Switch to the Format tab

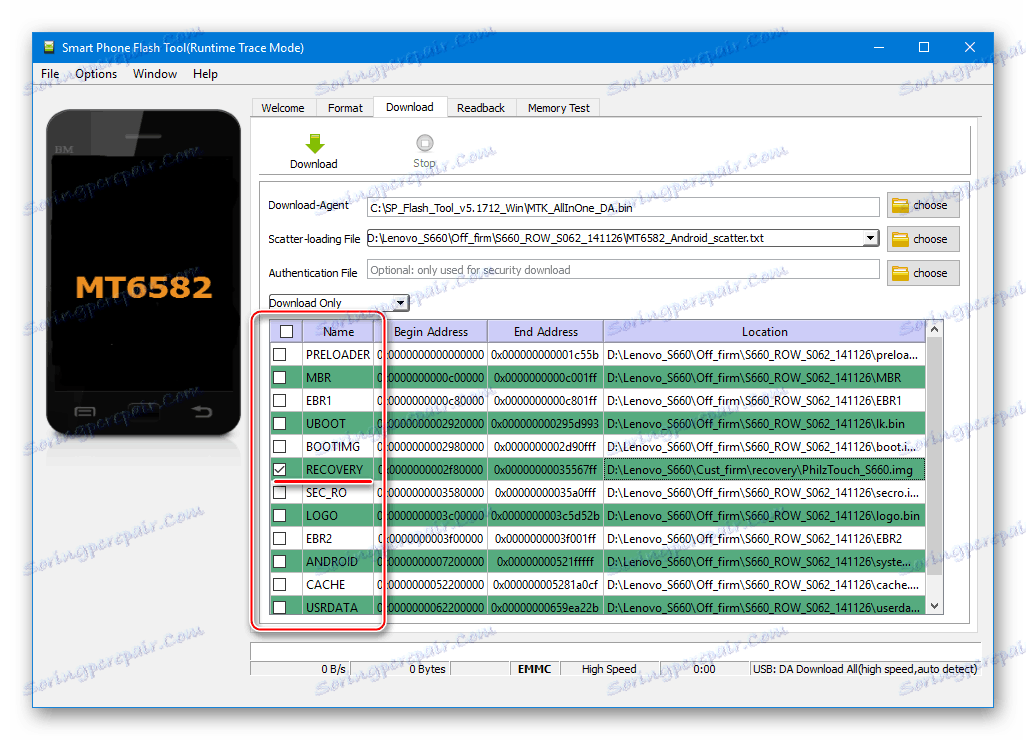point(345,107)
